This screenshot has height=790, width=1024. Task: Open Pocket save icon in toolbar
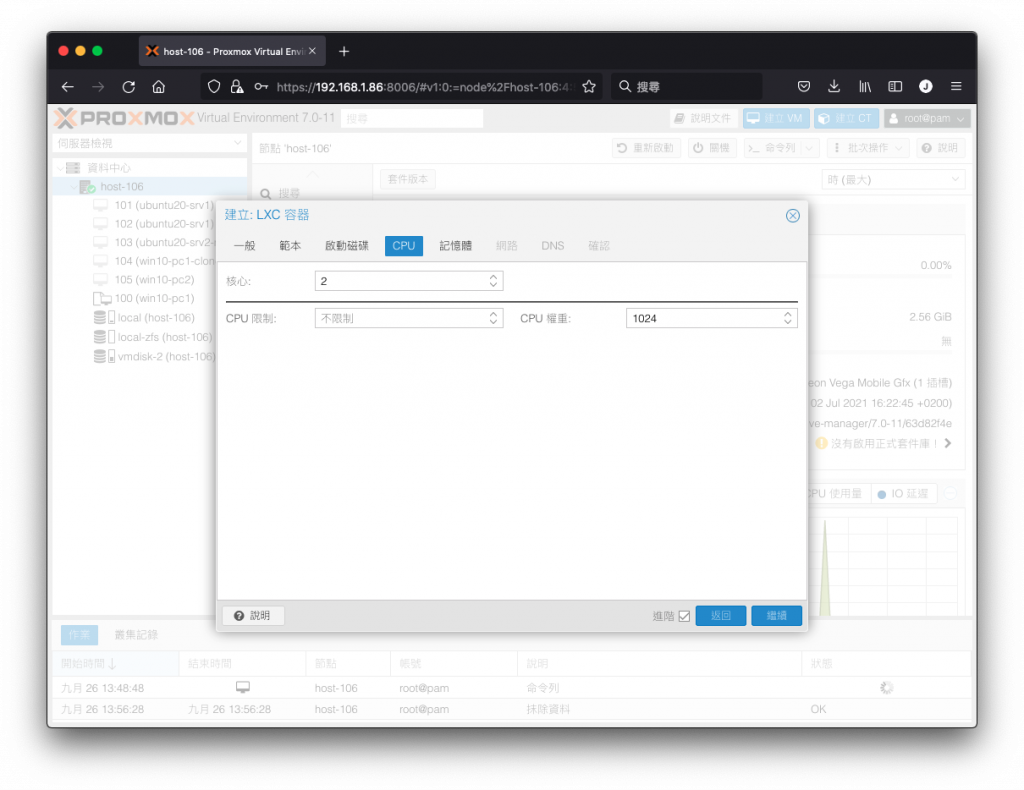pyautogui.click(x=804, y=86)
